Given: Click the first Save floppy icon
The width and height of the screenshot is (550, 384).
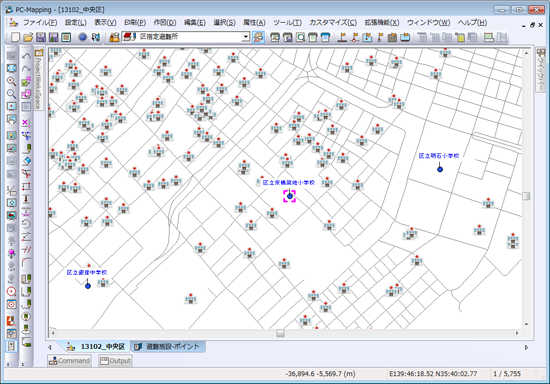Looking at the screenshot, I should click(41, 37).
